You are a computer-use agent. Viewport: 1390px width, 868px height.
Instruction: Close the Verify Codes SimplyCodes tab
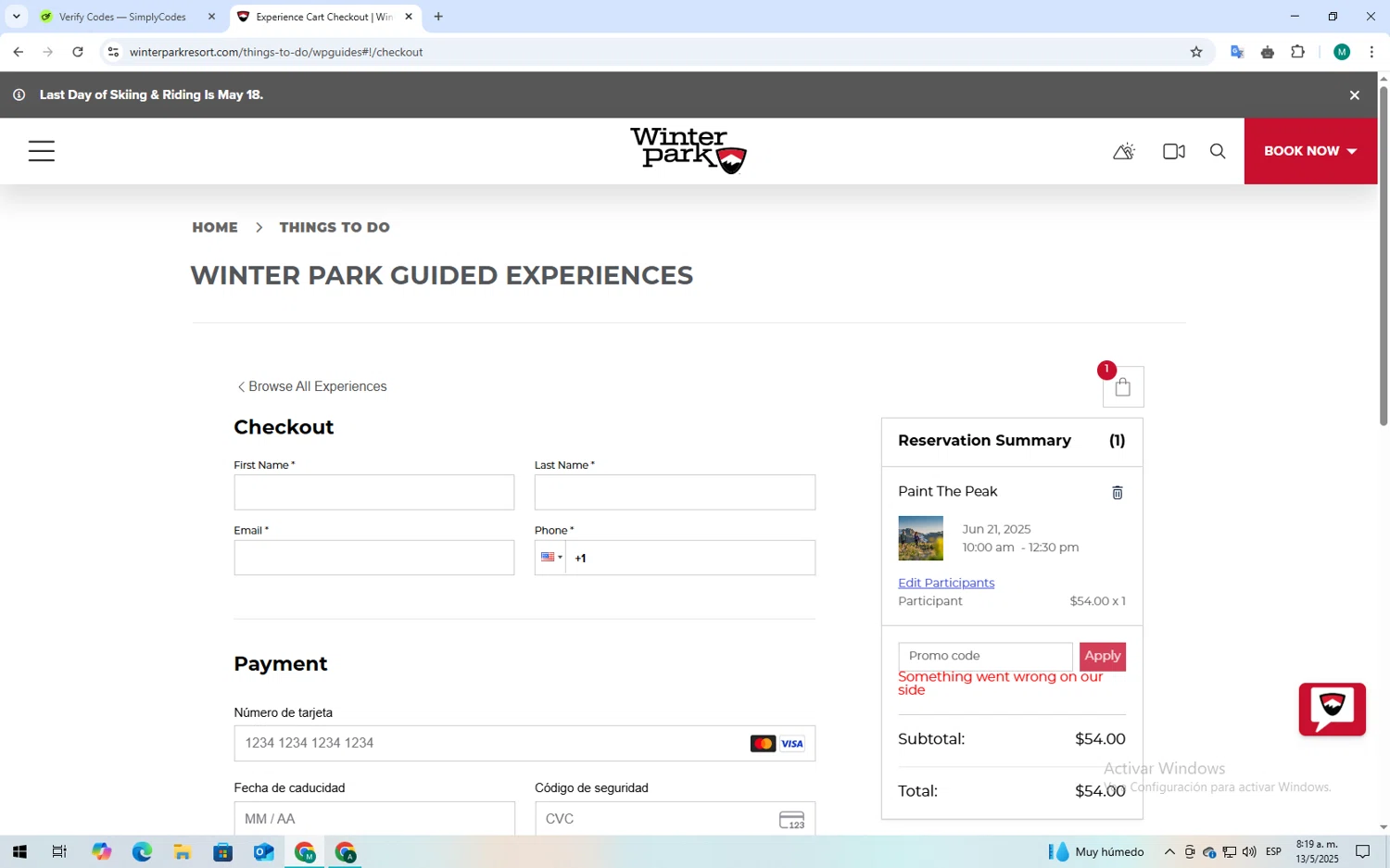click(x=211, y=17)
